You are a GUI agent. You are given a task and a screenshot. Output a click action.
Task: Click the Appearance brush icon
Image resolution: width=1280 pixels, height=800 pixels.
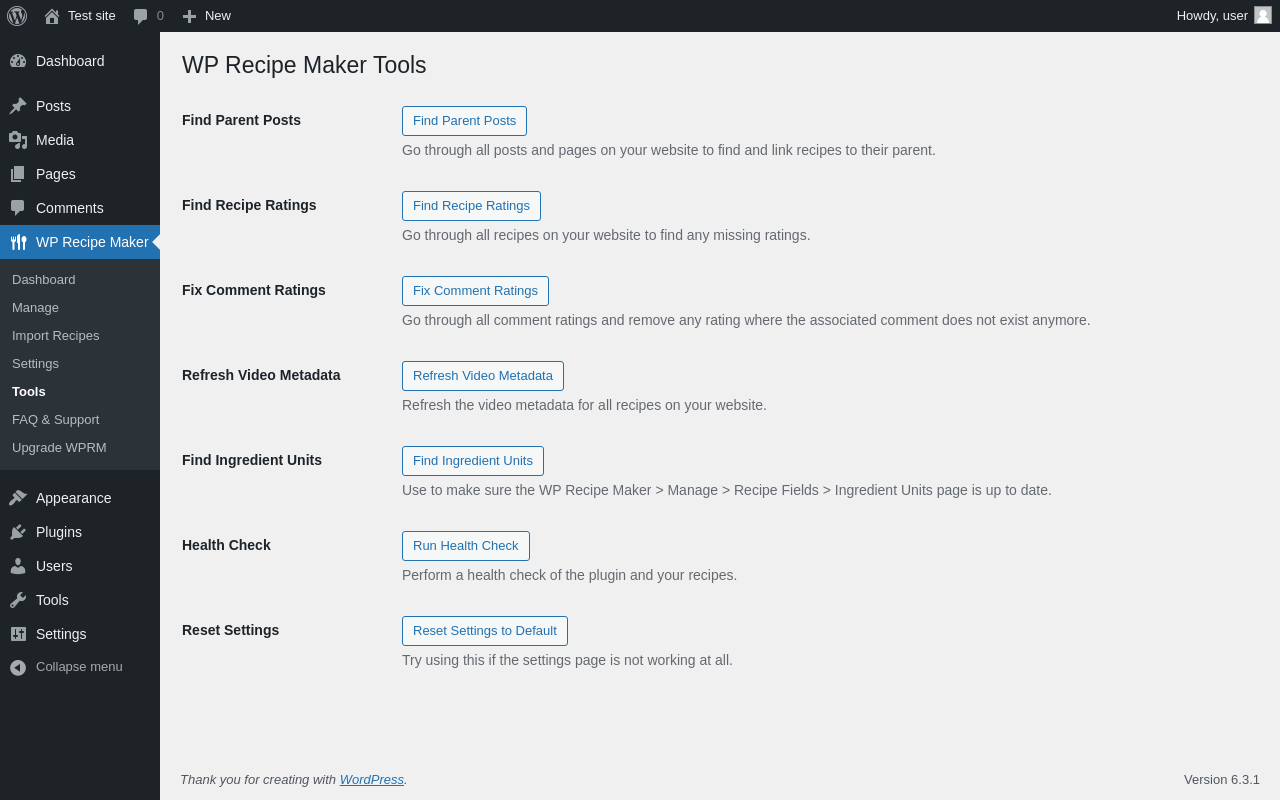click(18, 498)
